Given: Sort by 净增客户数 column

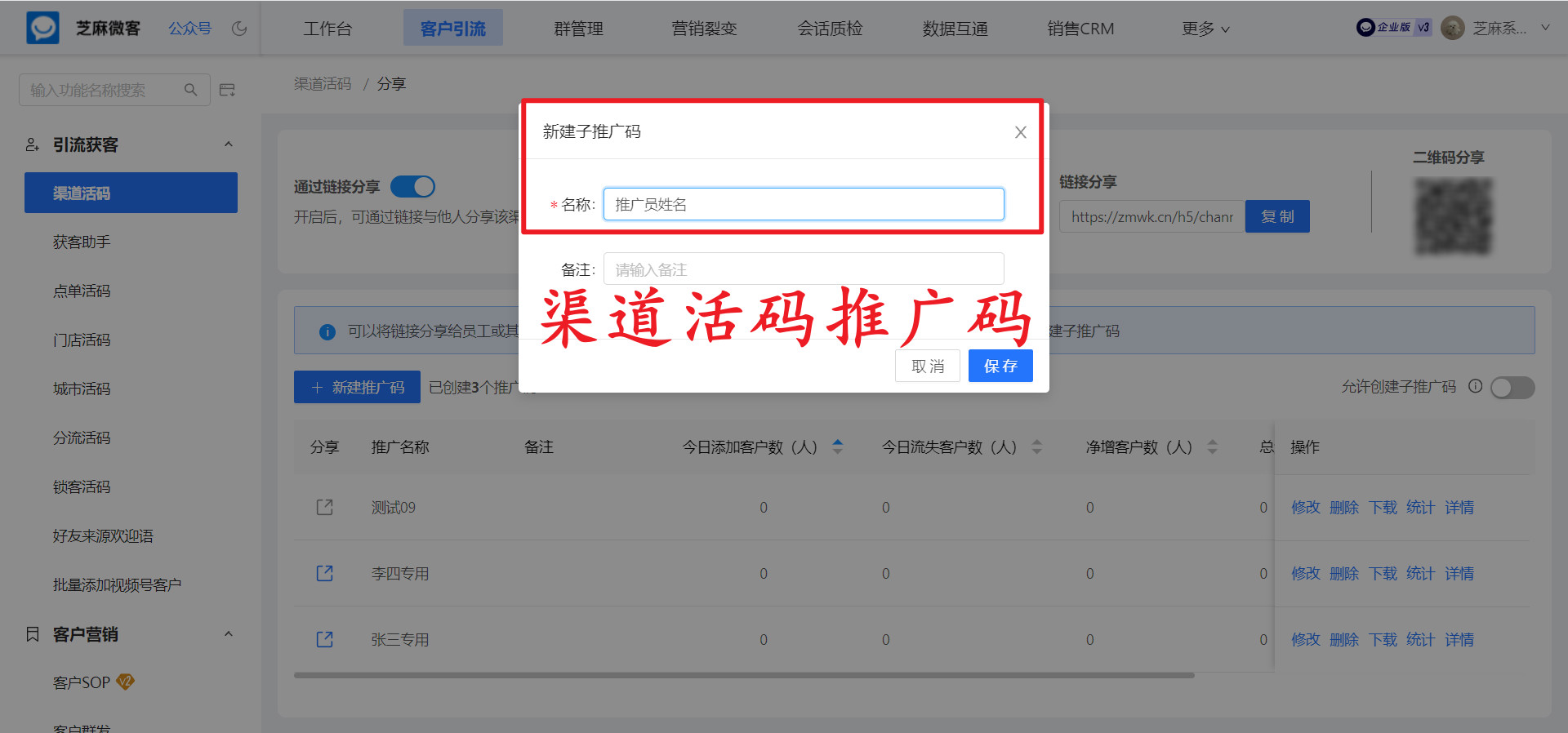Looking at the screenshot, I should [x=1212, y=446].
